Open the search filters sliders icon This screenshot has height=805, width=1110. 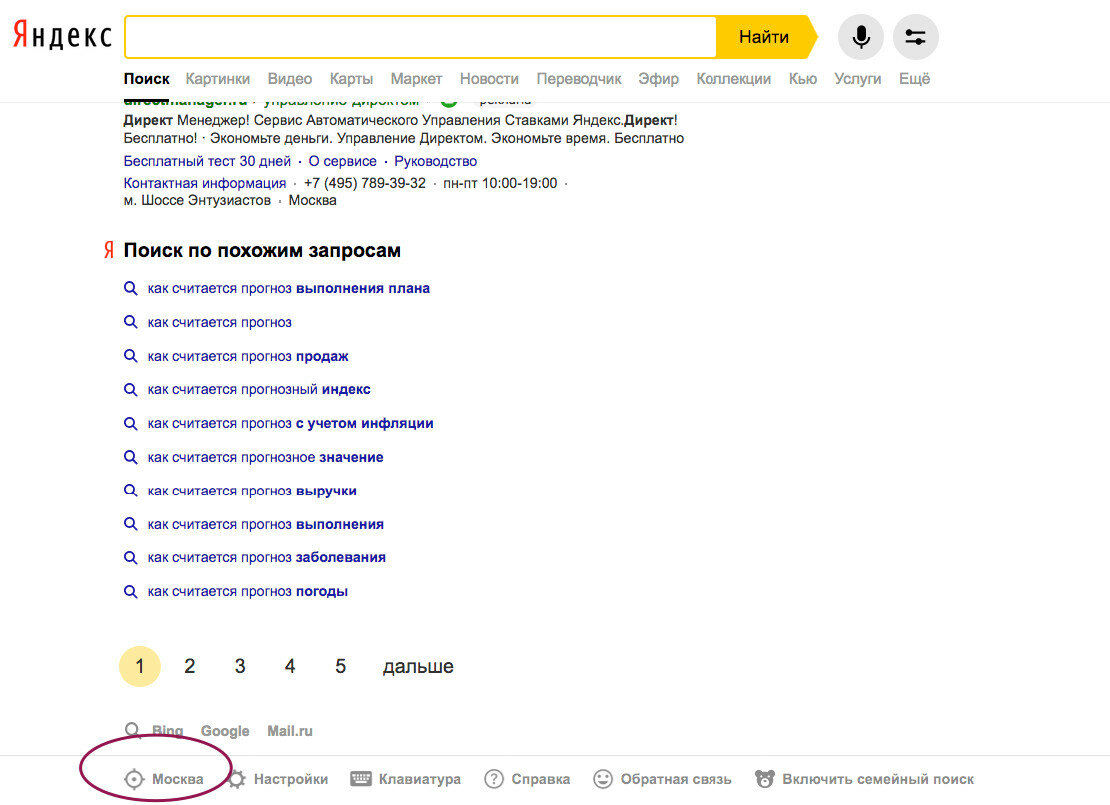click(x=915, y=37)
